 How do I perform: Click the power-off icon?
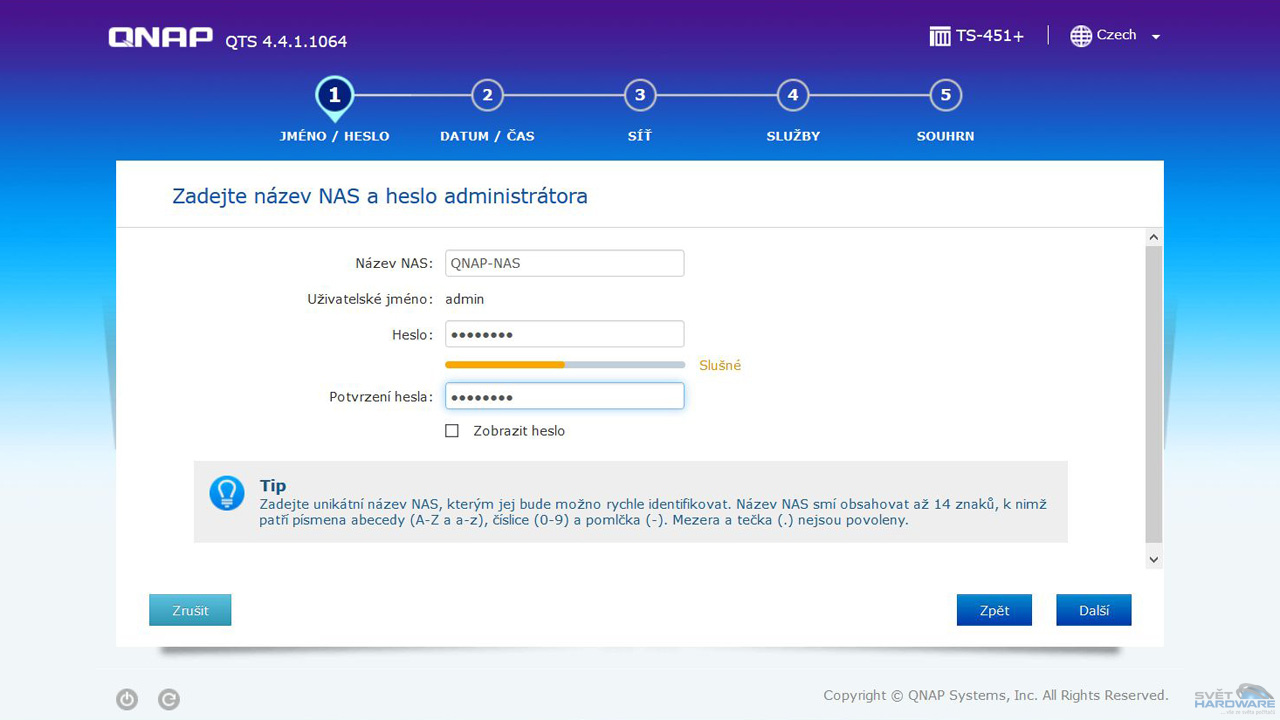click(x=127, y=699)
